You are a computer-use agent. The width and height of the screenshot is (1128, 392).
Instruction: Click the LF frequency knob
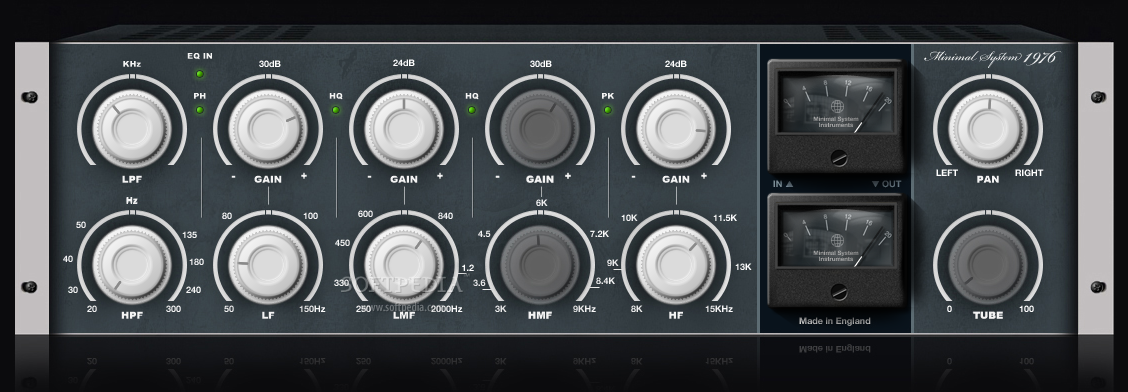pyautogui.click(x=268, y=265)
